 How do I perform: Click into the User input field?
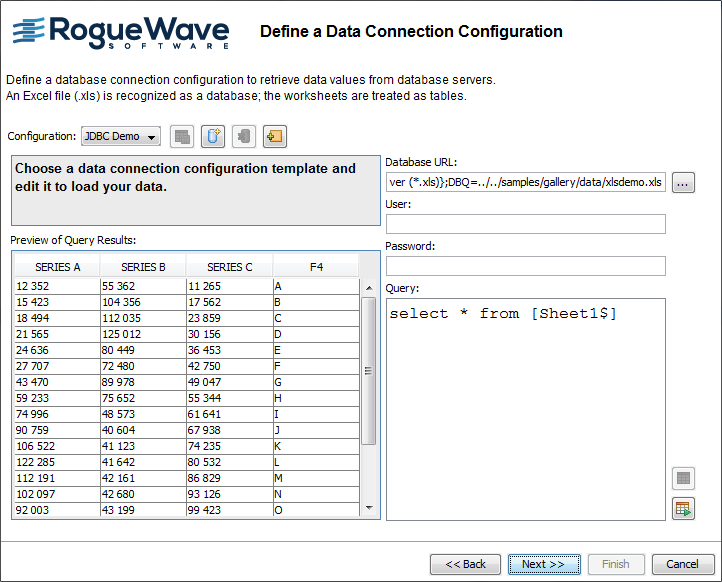click(525, 224)
